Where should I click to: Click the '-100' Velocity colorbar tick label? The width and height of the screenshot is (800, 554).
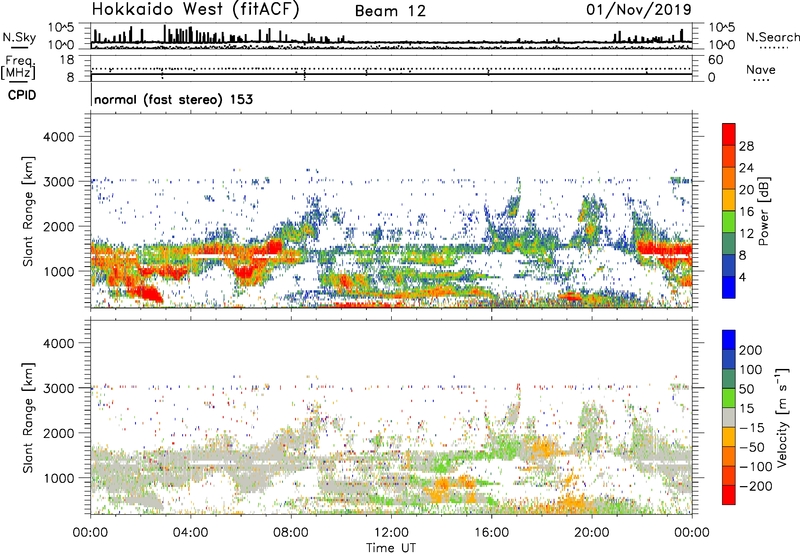(756, 467)
